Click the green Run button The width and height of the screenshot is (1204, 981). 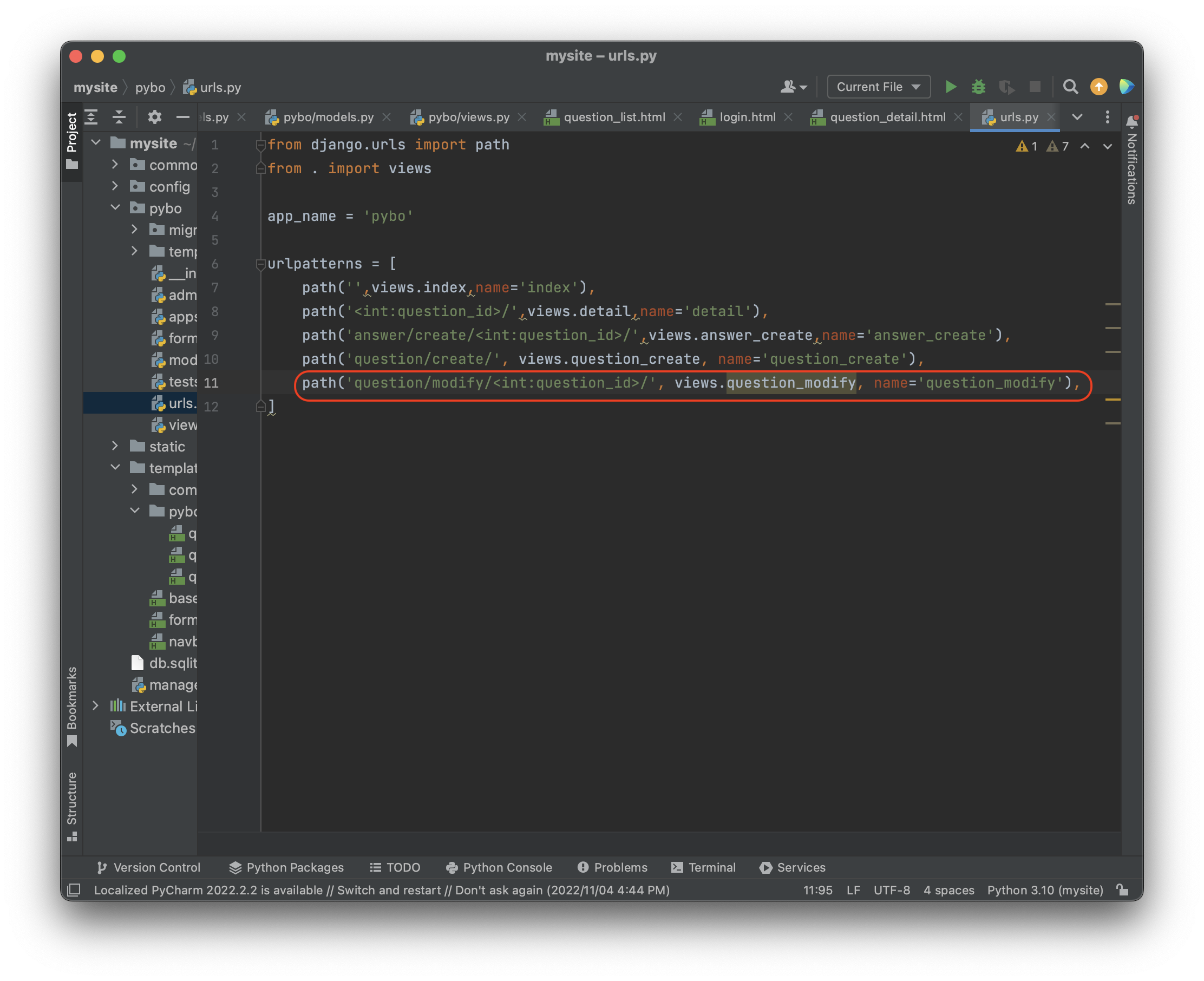(x=951, y=87)
